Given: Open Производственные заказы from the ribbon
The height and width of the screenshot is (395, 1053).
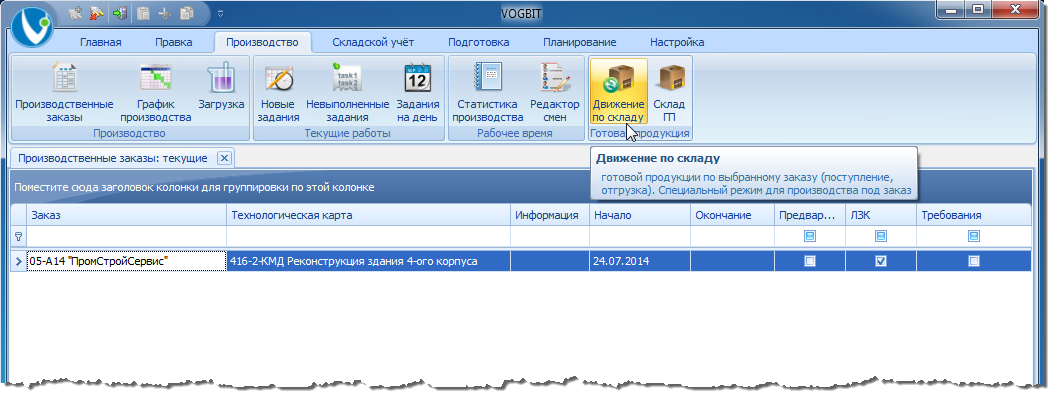Looking at the screenshot, I should pyautogui.click(x=64, y=92).
